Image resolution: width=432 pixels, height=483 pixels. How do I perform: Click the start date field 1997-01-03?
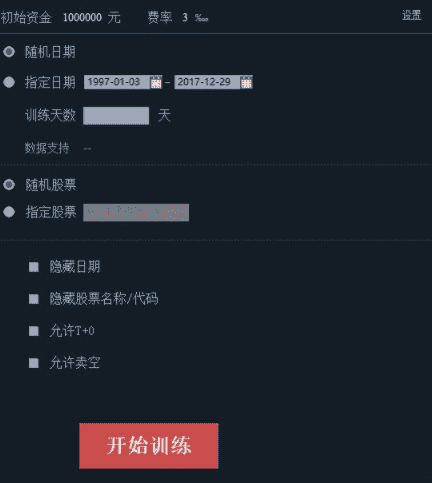pos(117,82)
